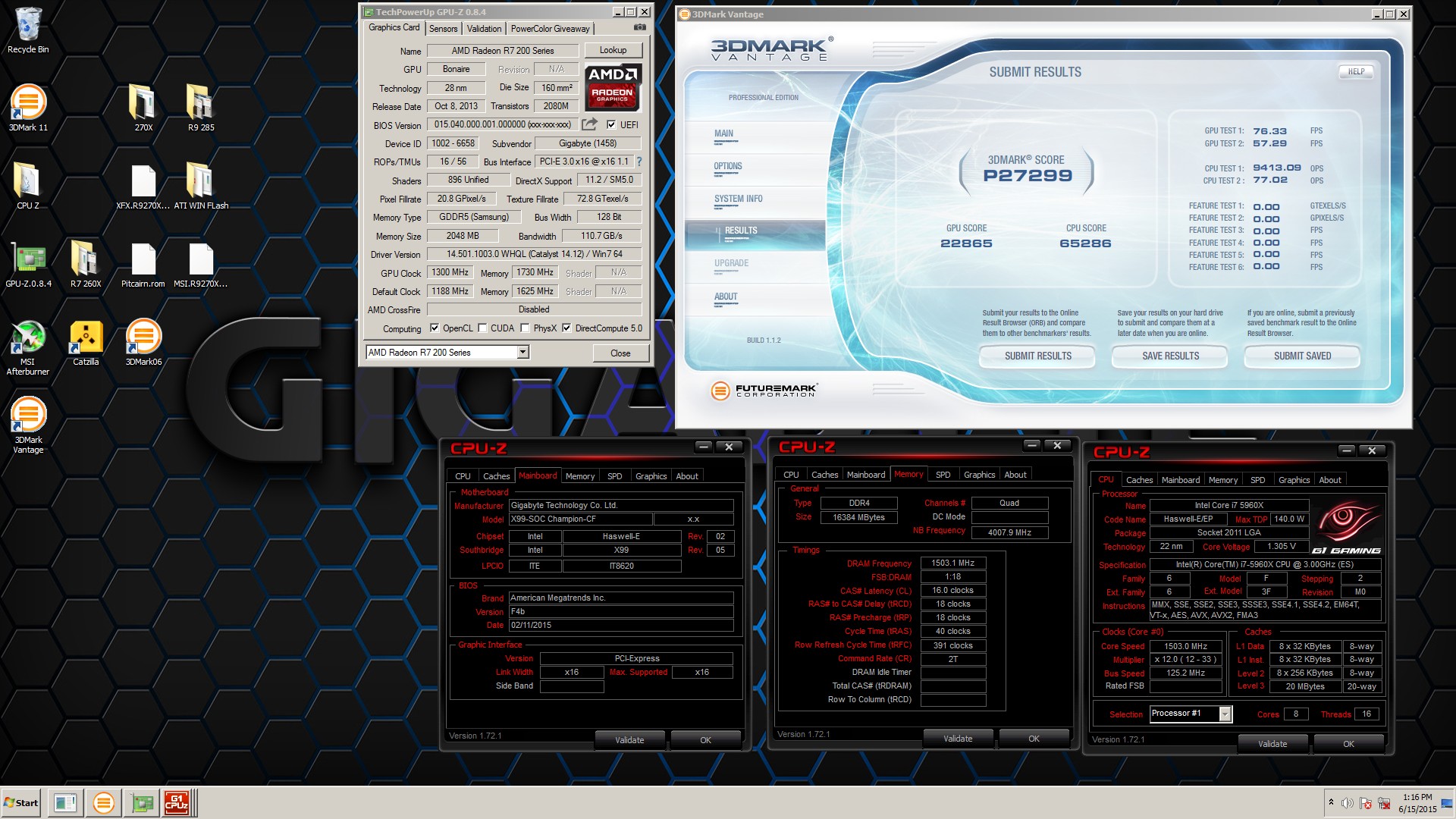
Task: Click the G1 Gaming logo in CPU-Z
Action: (x=1346, y=529)
